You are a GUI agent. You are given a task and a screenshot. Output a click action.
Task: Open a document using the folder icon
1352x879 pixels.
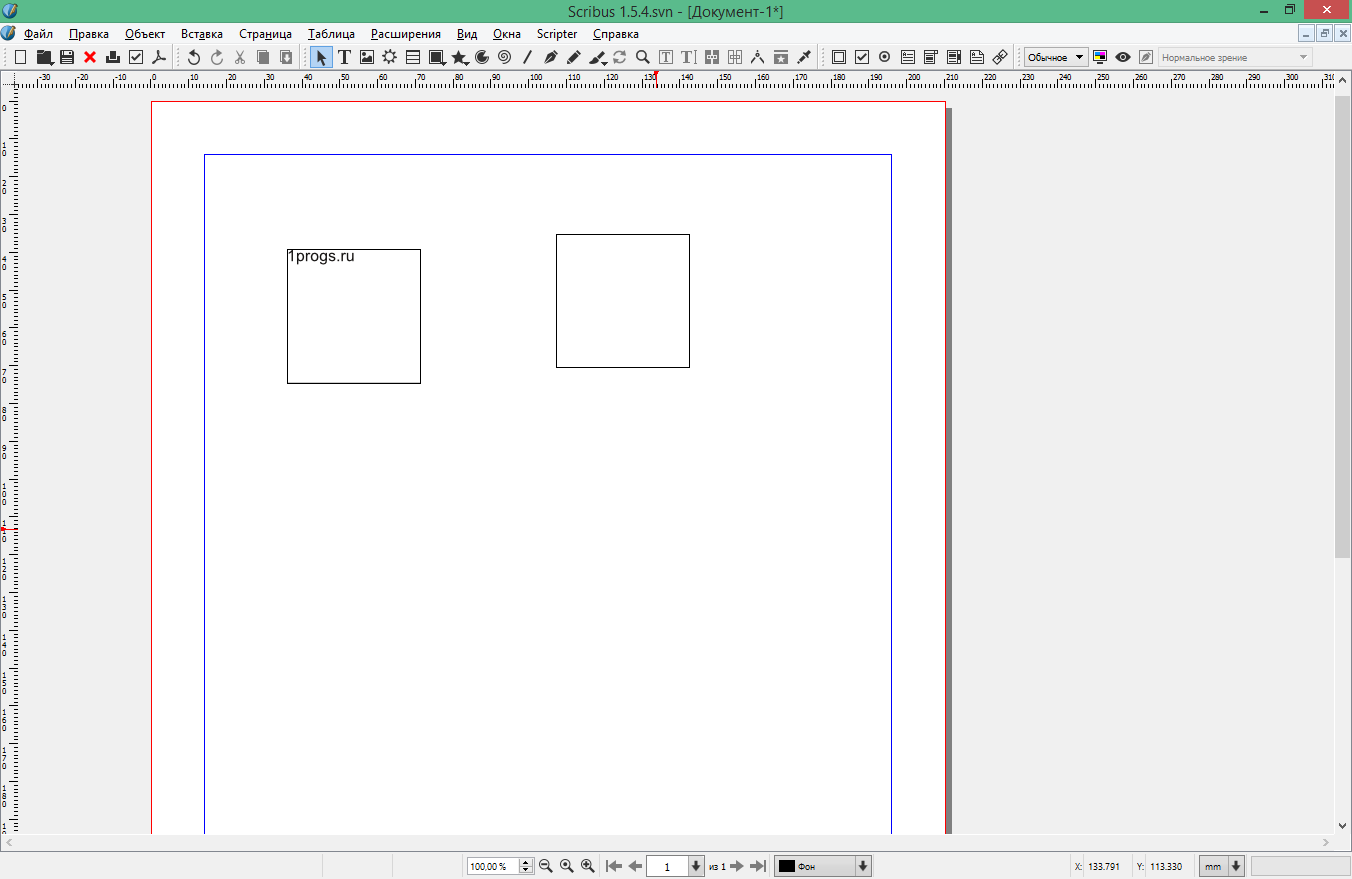[44, 57]
